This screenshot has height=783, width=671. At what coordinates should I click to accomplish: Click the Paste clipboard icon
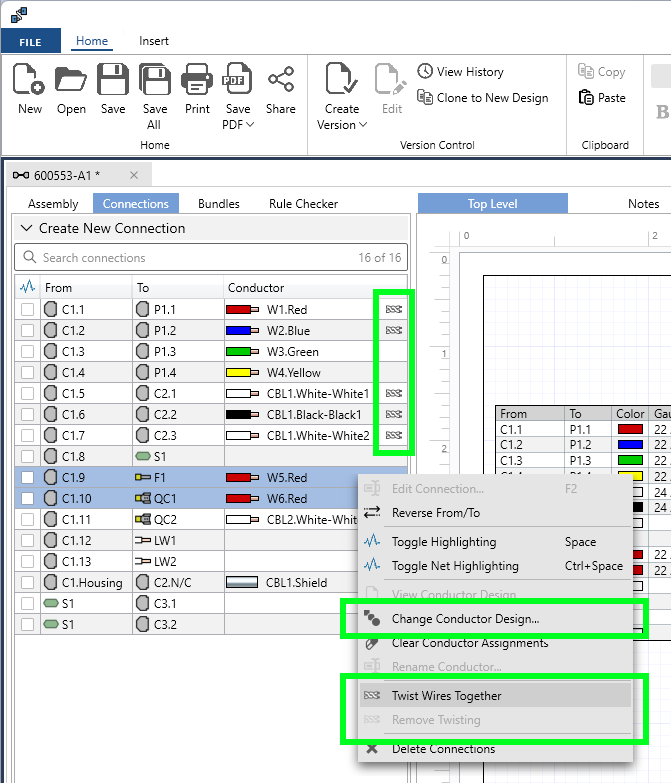(x=586, y=97)
